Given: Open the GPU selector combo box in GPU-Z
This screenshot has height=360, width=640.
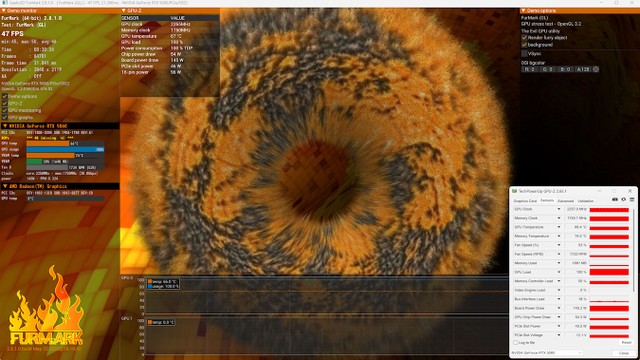Looking at the screenshot, I should (x=547, y=353).
